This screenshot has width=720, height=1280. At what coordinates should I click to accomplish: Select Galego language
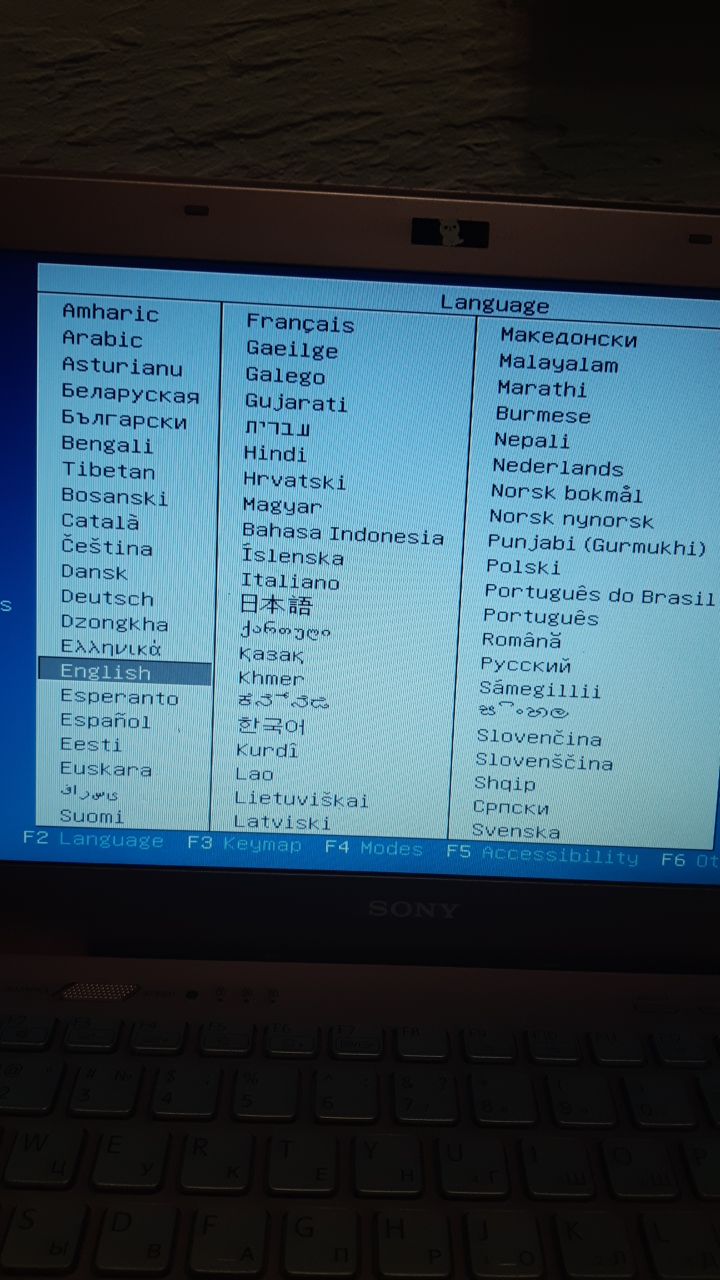(x=285, y=376)
